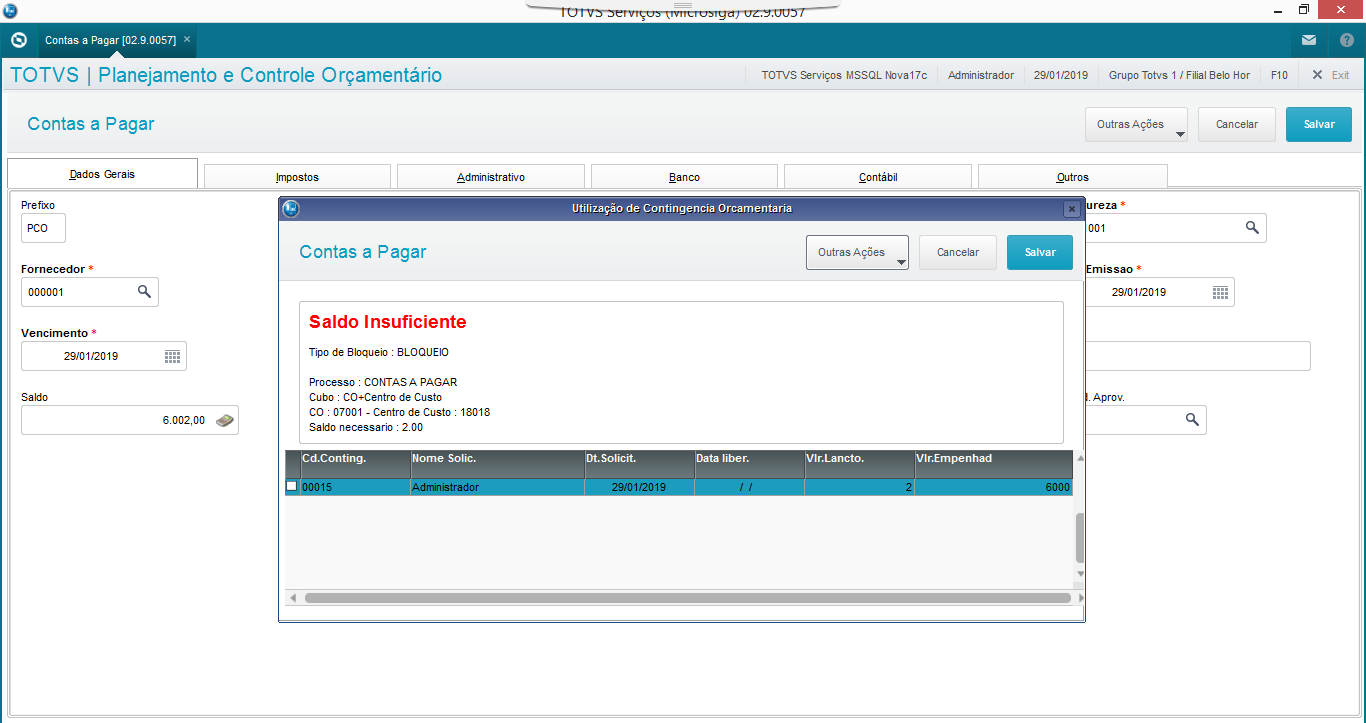Open Outras Ações dropdown in the dialog
Screen dimensions: 1366x723
click(x=857, y=253)
